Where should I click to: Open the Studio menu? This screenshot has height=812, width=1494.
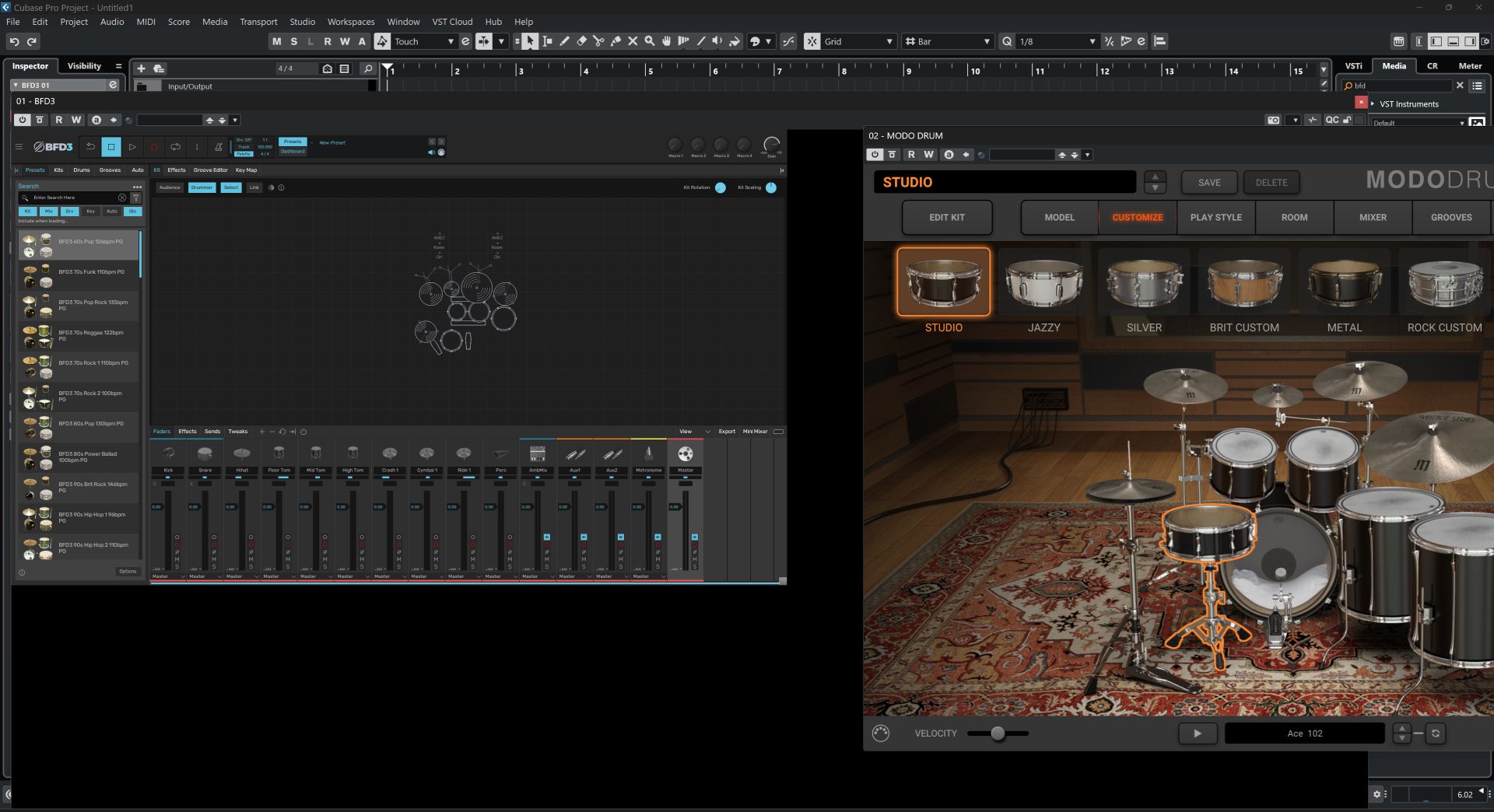point(302,22)
